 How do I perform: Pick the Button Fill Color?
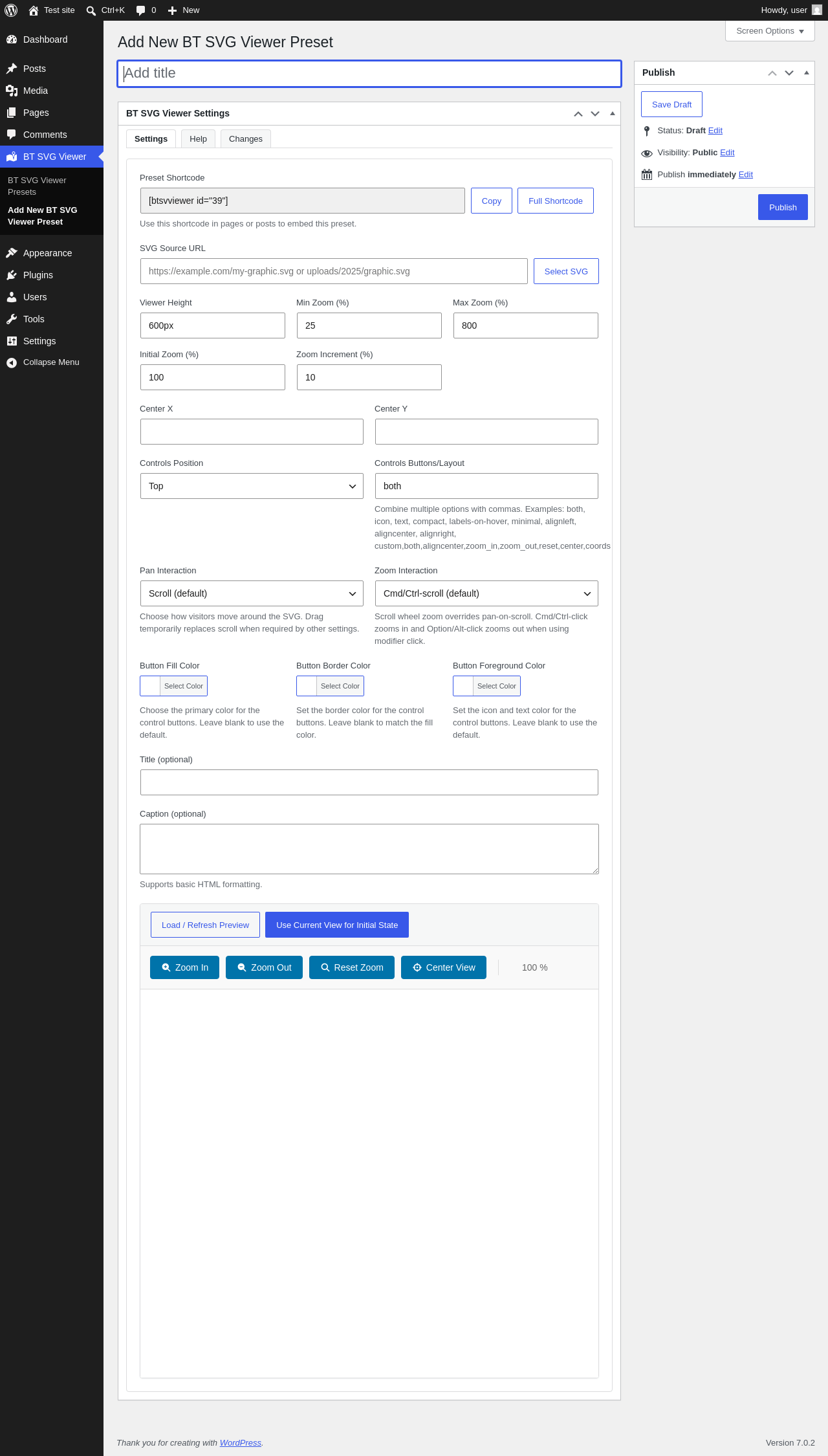(173, 686)
